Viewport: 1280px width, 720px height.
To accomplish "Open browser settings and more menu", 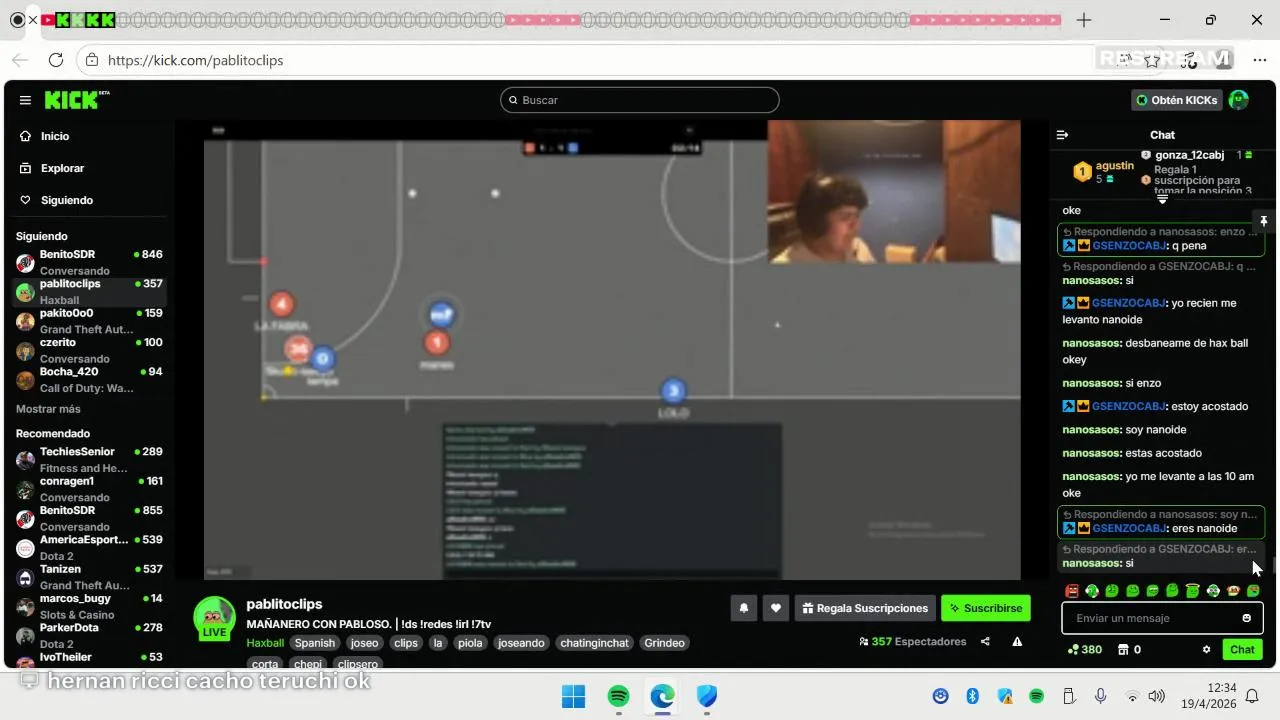I will point(1260,60).
